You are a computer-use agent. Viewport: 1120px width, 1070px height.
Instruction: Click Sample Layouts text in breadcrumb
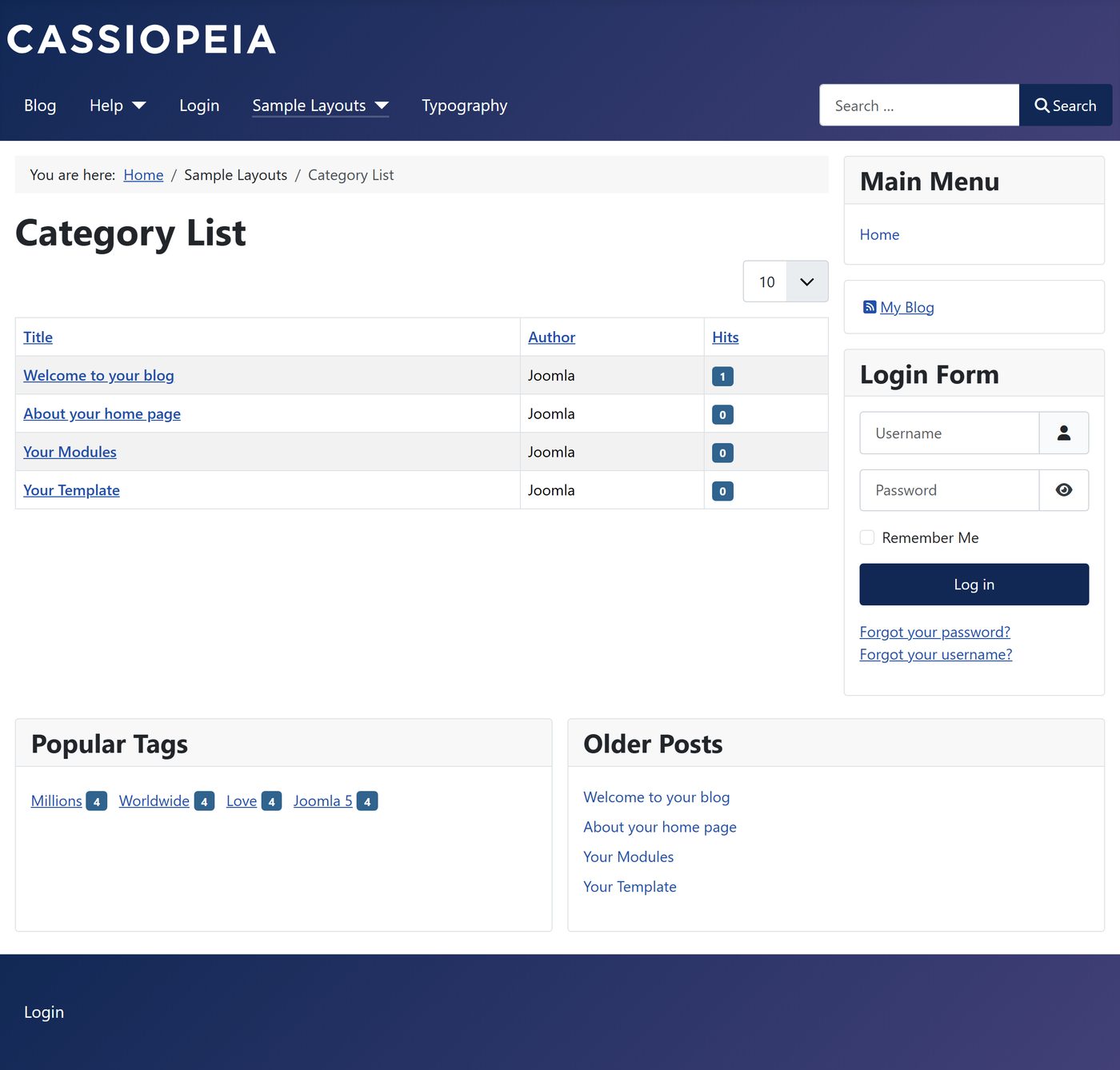click(x=235, y=174)
